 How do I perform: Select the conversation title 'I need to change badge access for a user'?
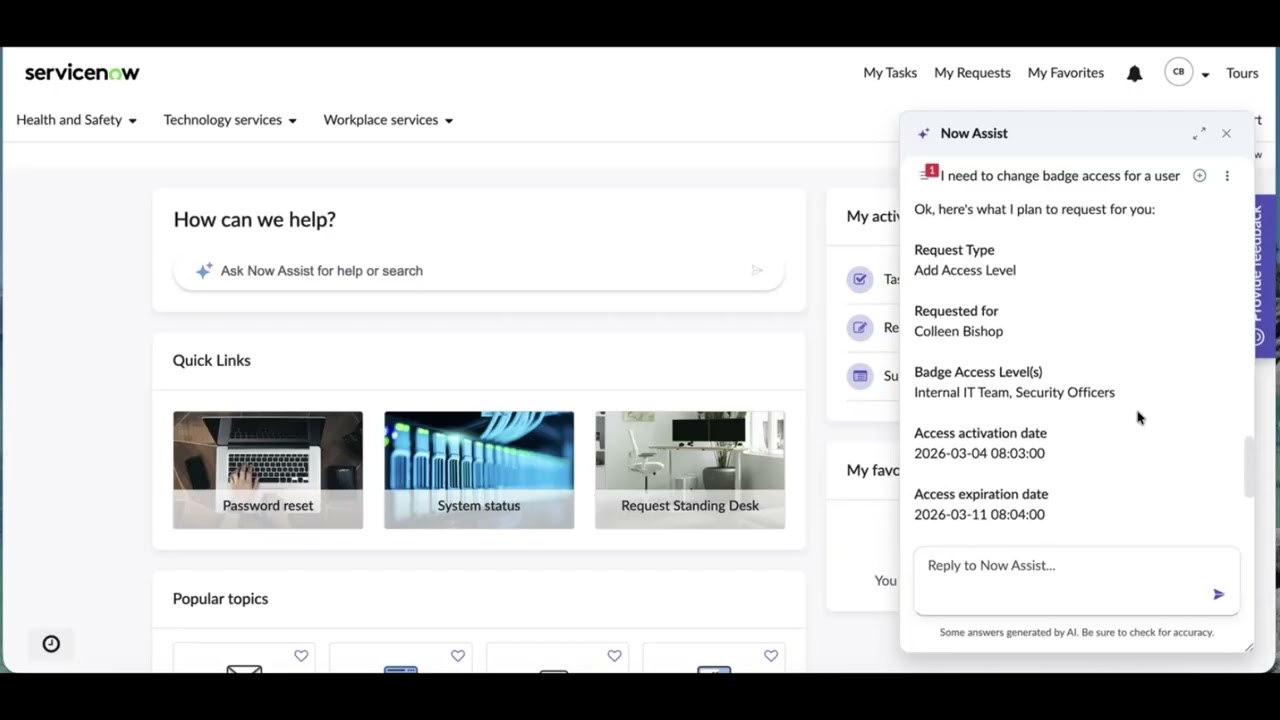pos(1060,176)
